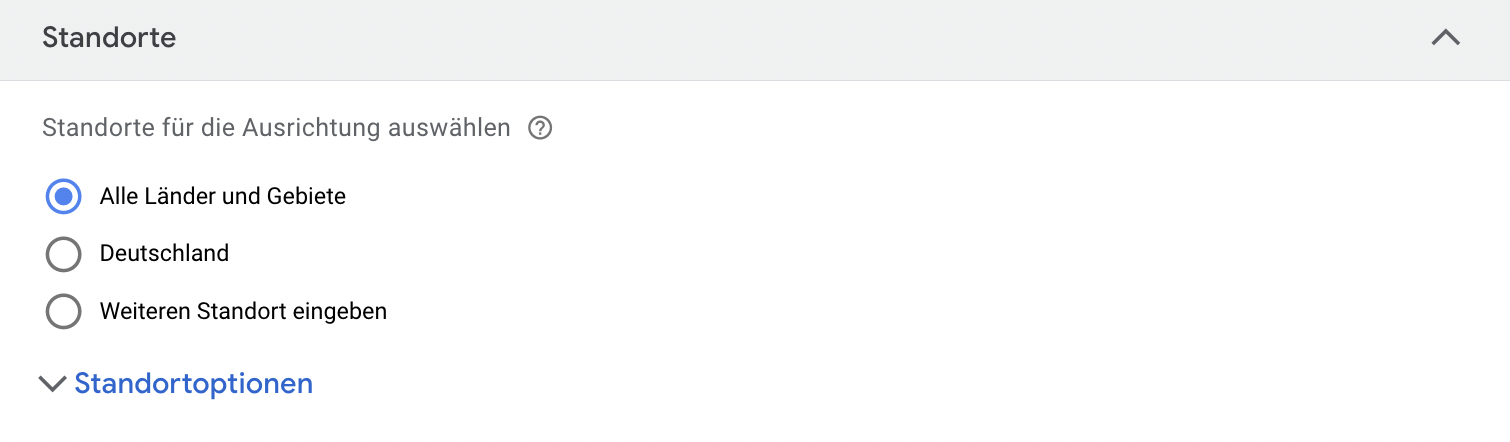The width and height of the screenshot is (1510, 442).
Task: Click the help question mark icon
Action: coord(540,128)
